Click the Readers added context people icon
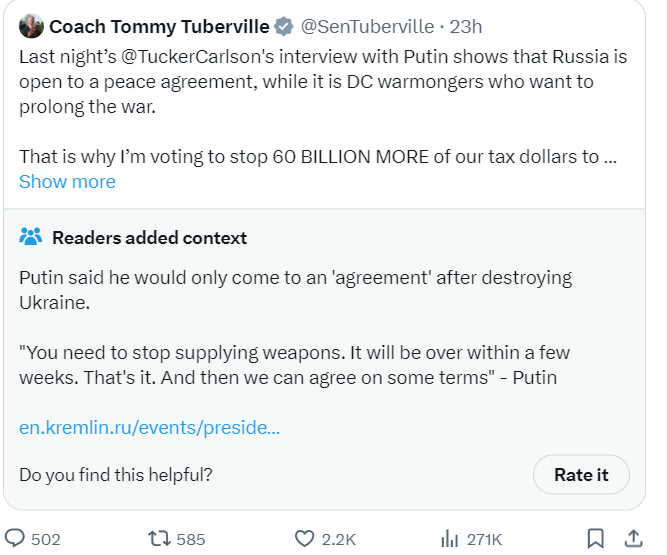The height and width of the screenshot is (555, 667). (x=31, y=238)
